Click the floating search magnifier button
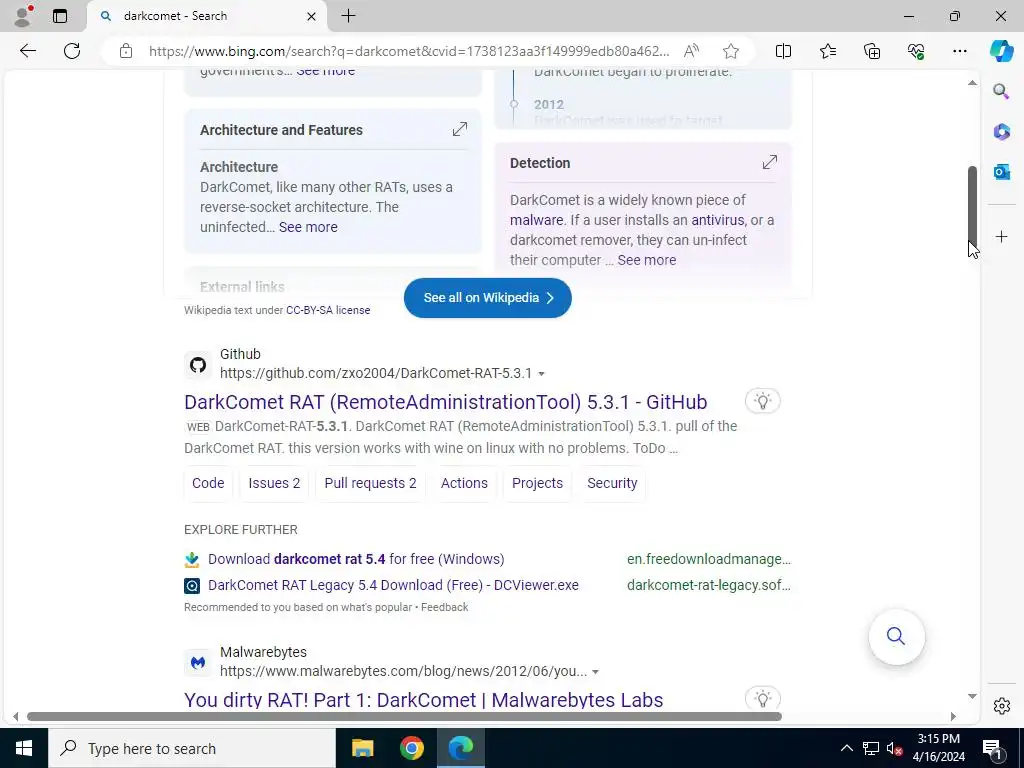The image size is (1024, 768). click(896, 636)
